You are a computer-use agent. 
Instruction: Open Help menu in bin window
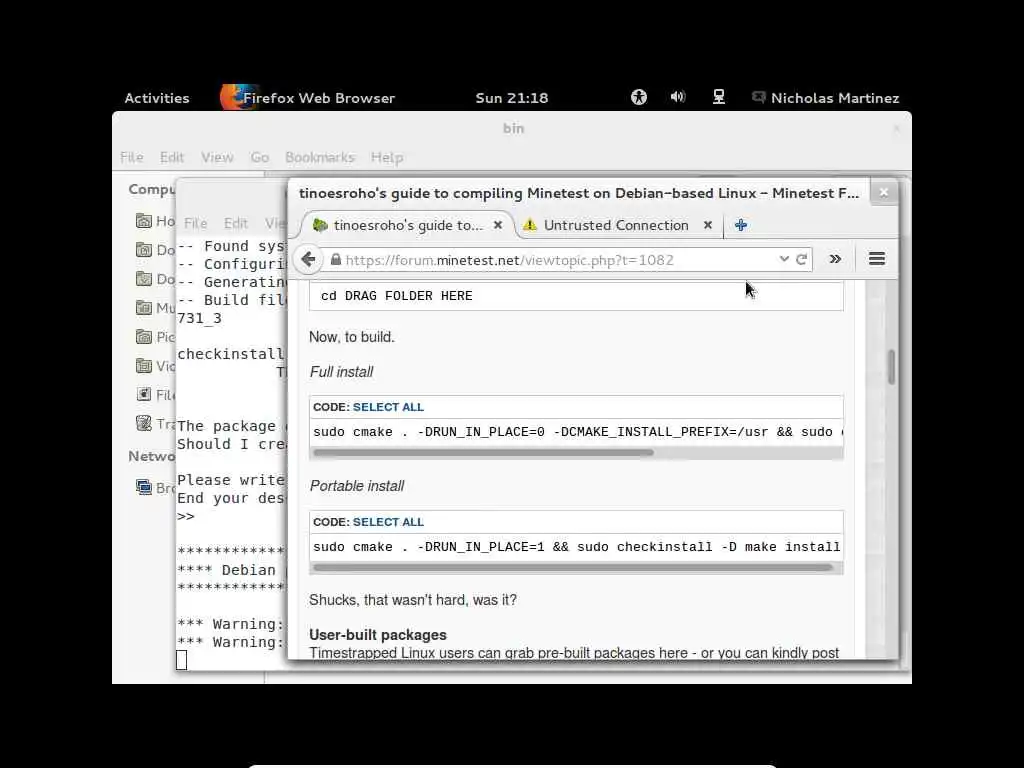click(x=387, y=157)
